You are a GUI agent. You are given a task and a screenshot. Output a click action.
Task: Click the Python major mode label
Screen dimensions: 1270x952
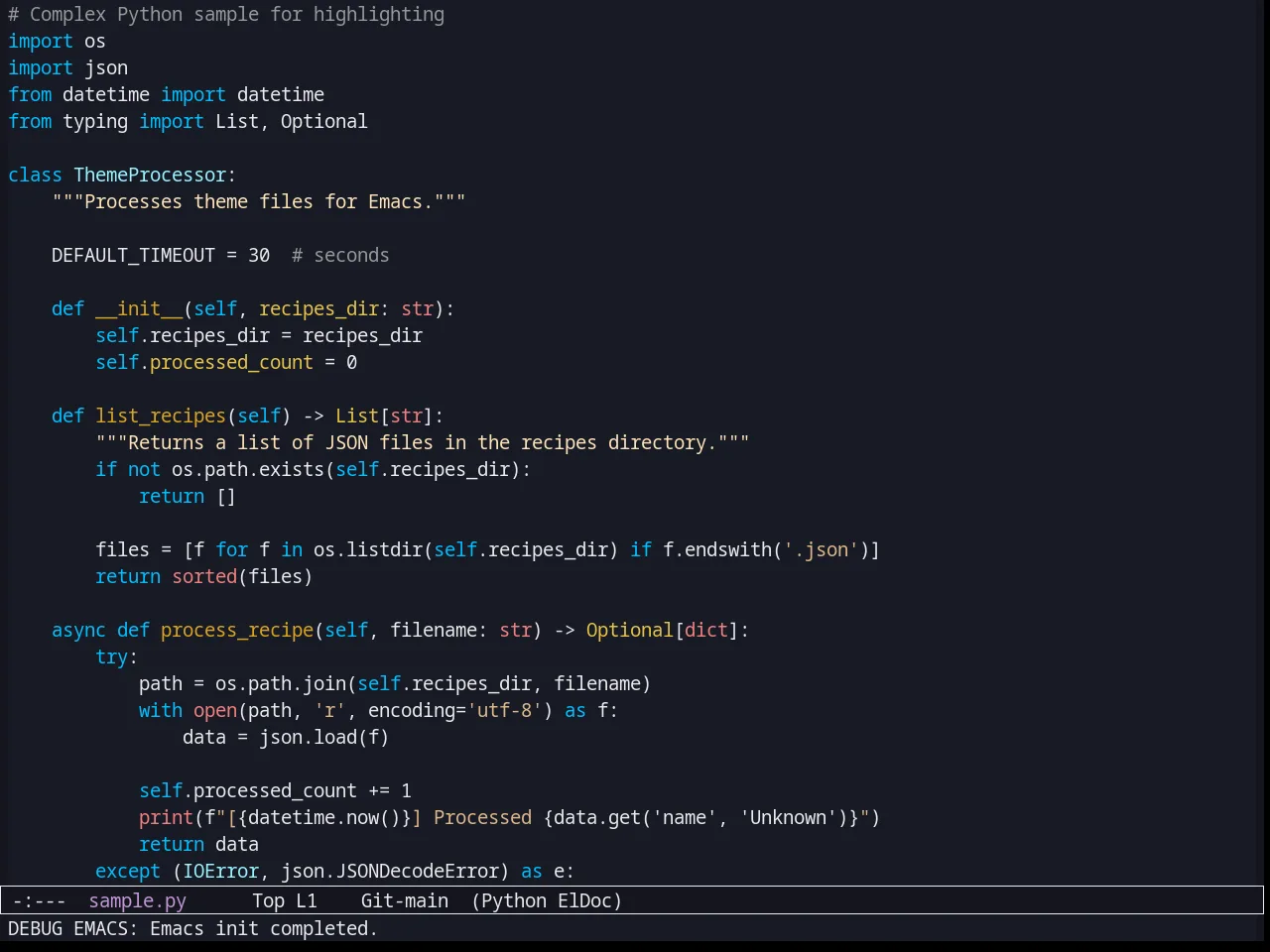click(x=514, y=900)
